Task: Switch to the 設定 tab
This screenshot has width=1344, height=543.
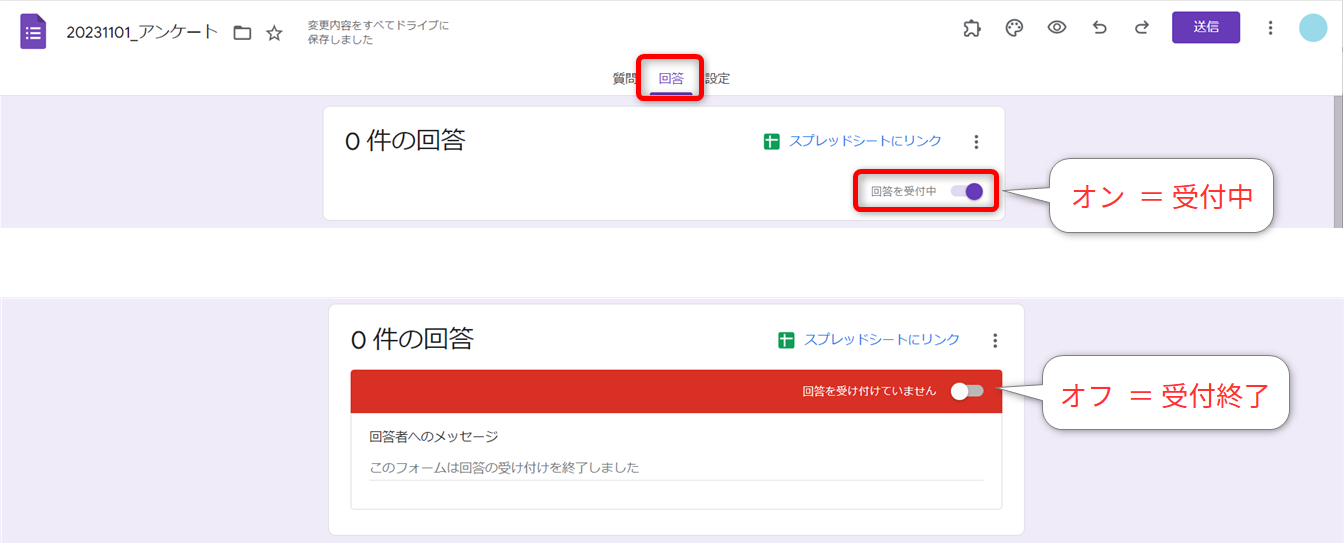Action: 718,79
